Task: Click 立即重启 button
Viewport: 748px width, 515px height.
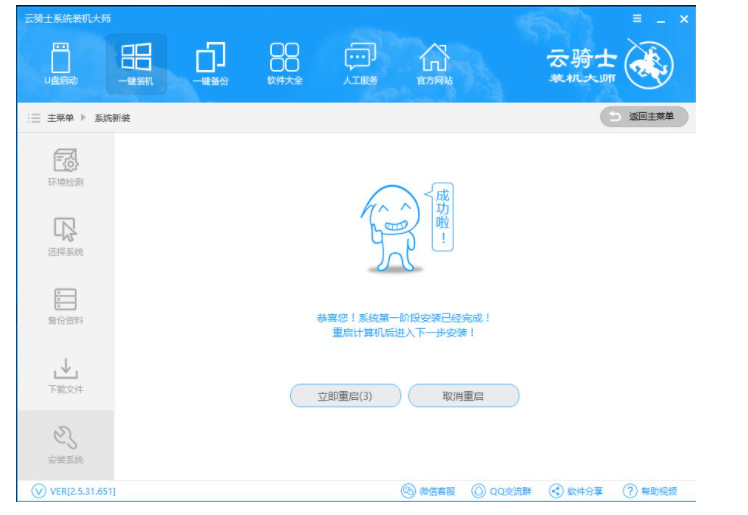Action: tap(345, 396)
